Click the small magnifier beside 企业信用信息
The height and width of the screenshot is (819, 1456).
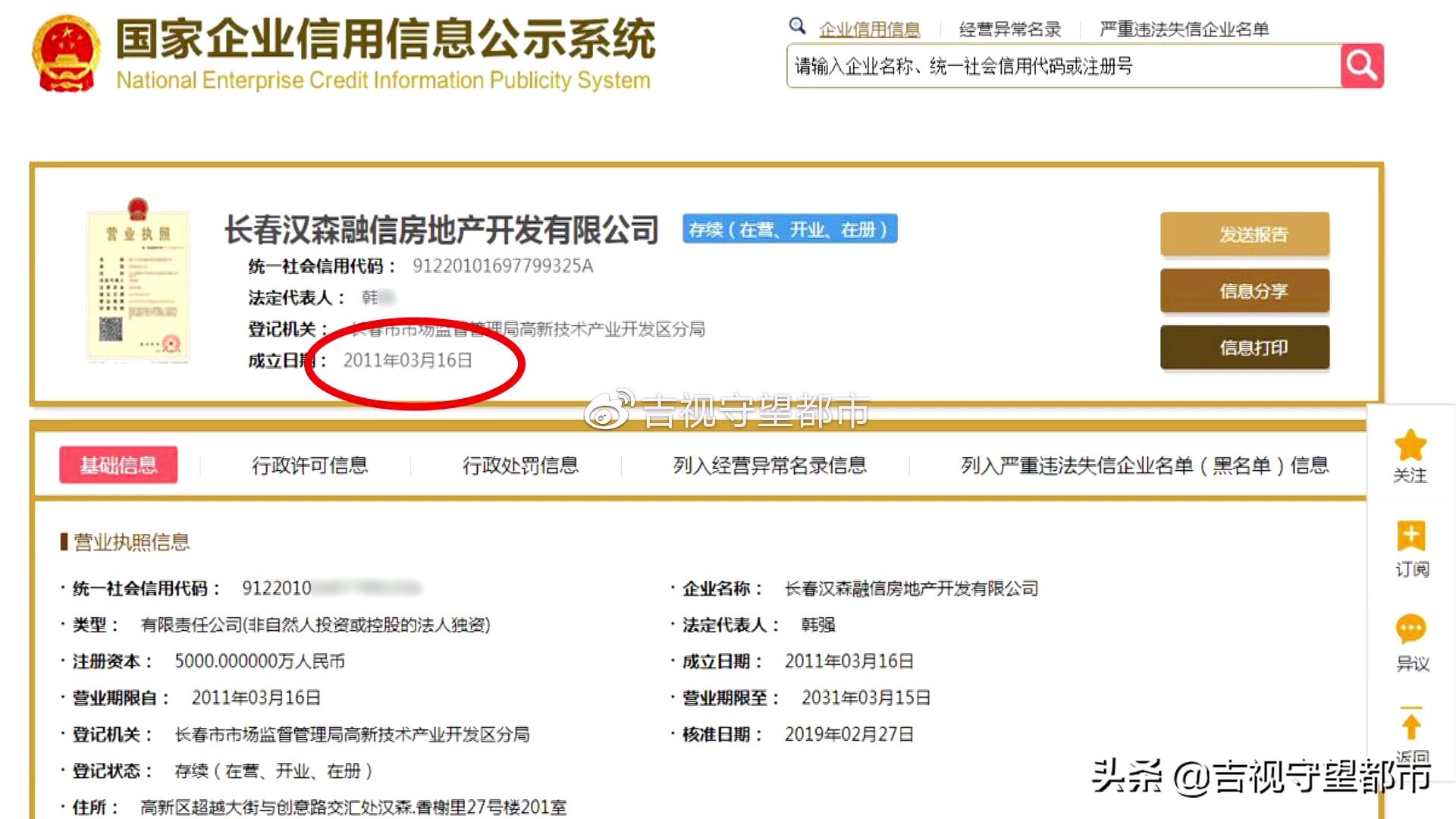(x=797, y=26)
